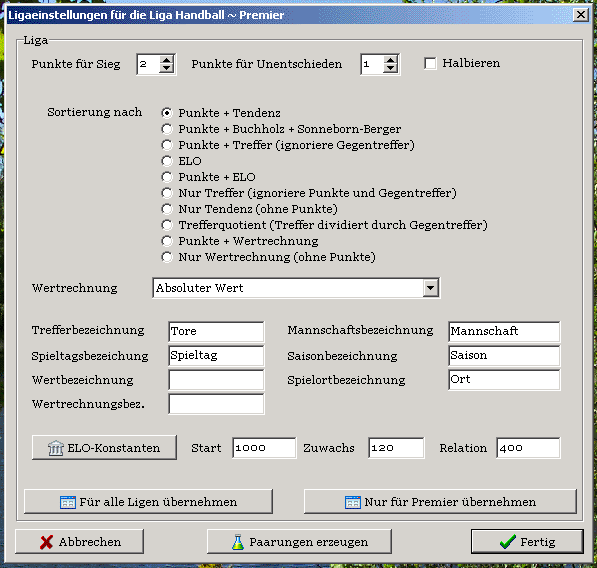The height and width of the screenshot is (568, 597).
Task: Increase Punkte für Sieg with up arrow
Action: 167,60
